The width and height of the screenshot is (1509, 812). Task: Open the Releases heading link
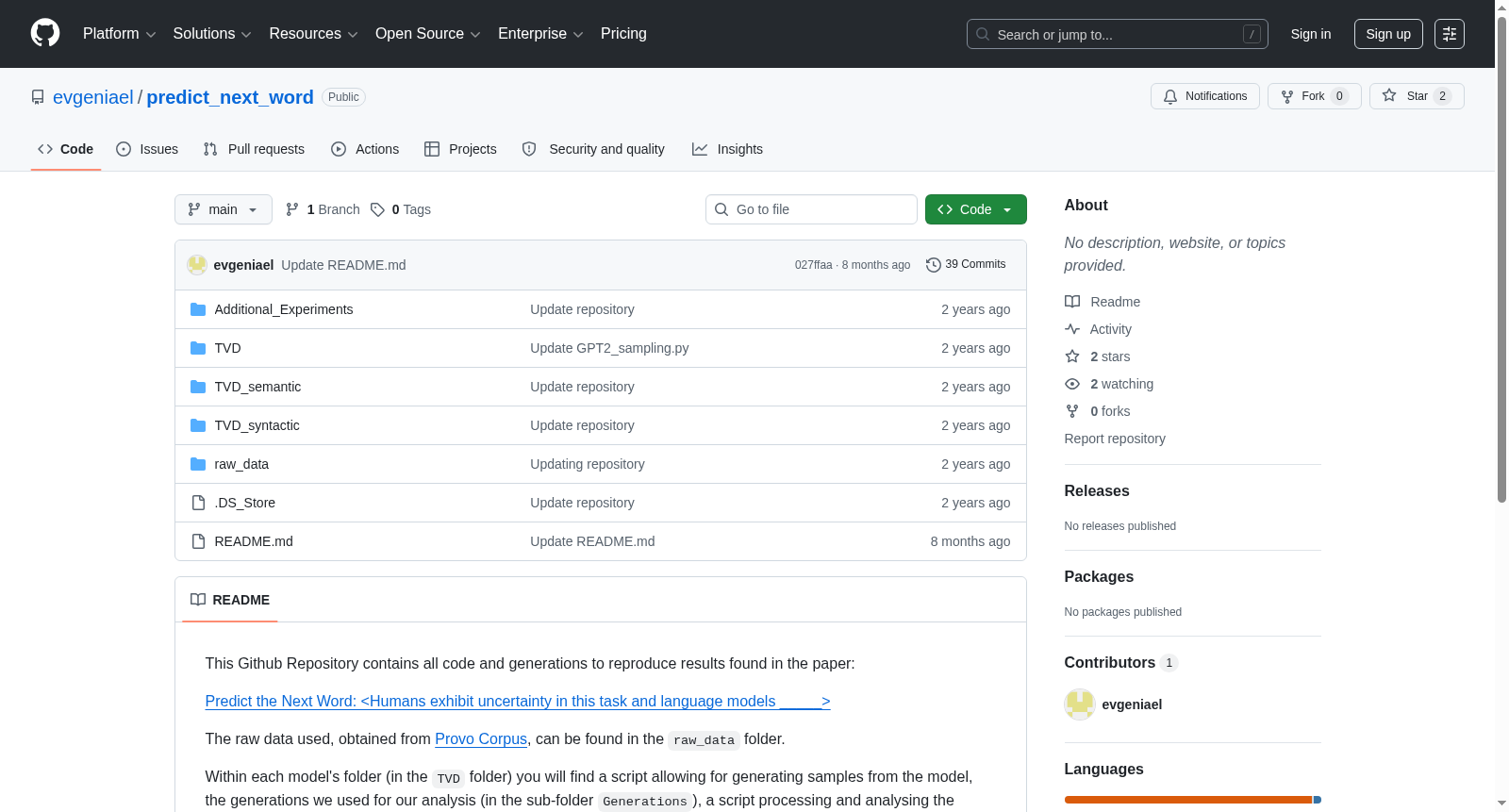(x=1097, y=490)
